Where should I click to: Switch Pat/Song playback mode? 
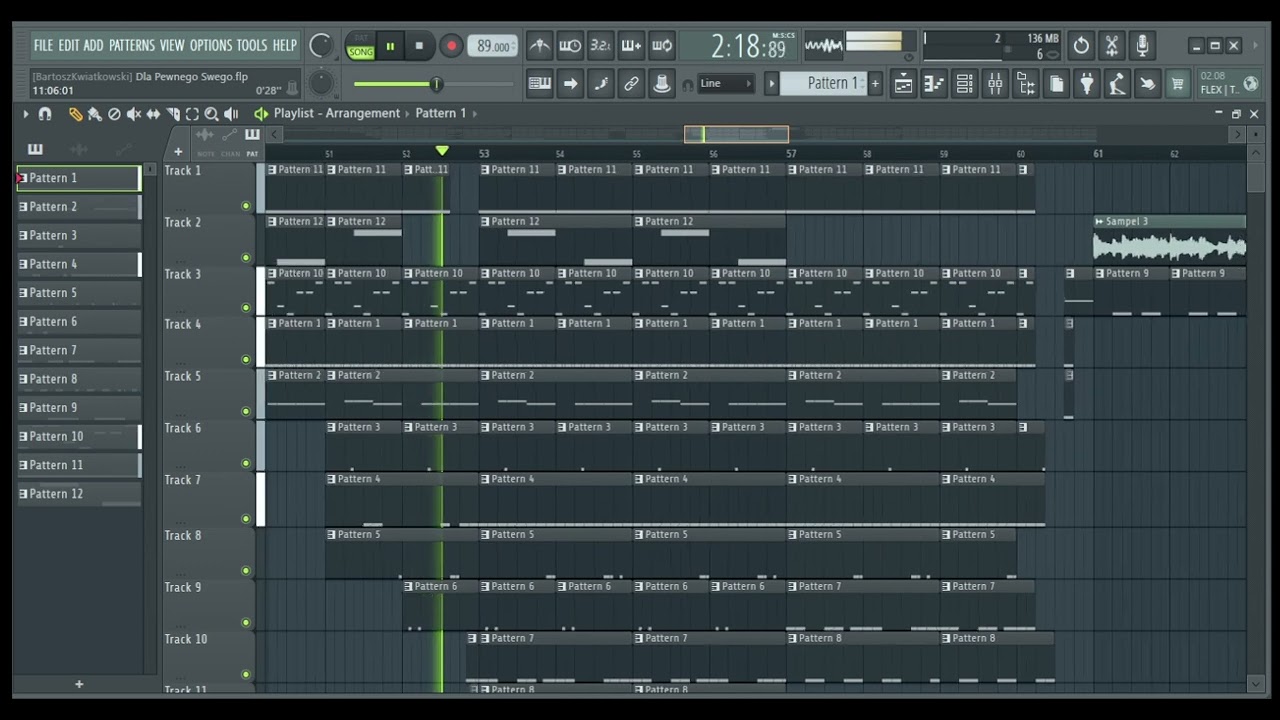360,46
